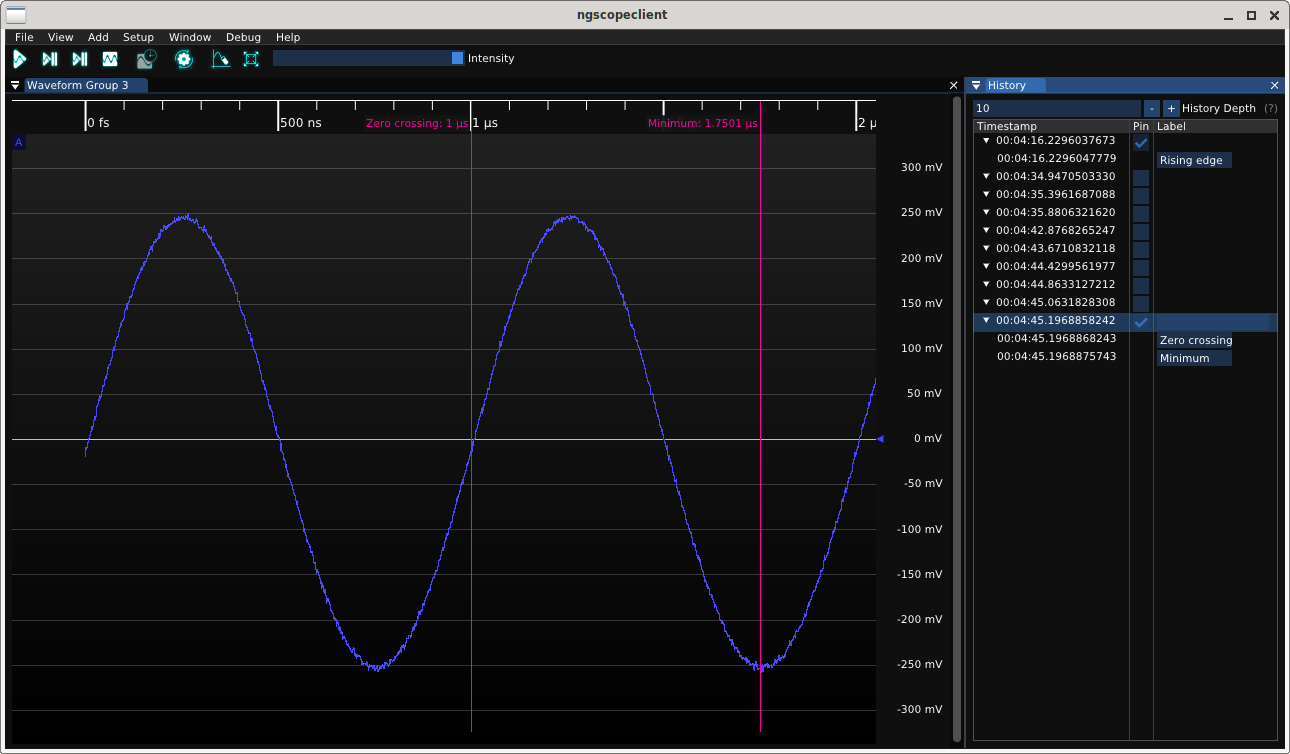Open the application window menu icon
Screen dimensions: 1290x754
16,15
